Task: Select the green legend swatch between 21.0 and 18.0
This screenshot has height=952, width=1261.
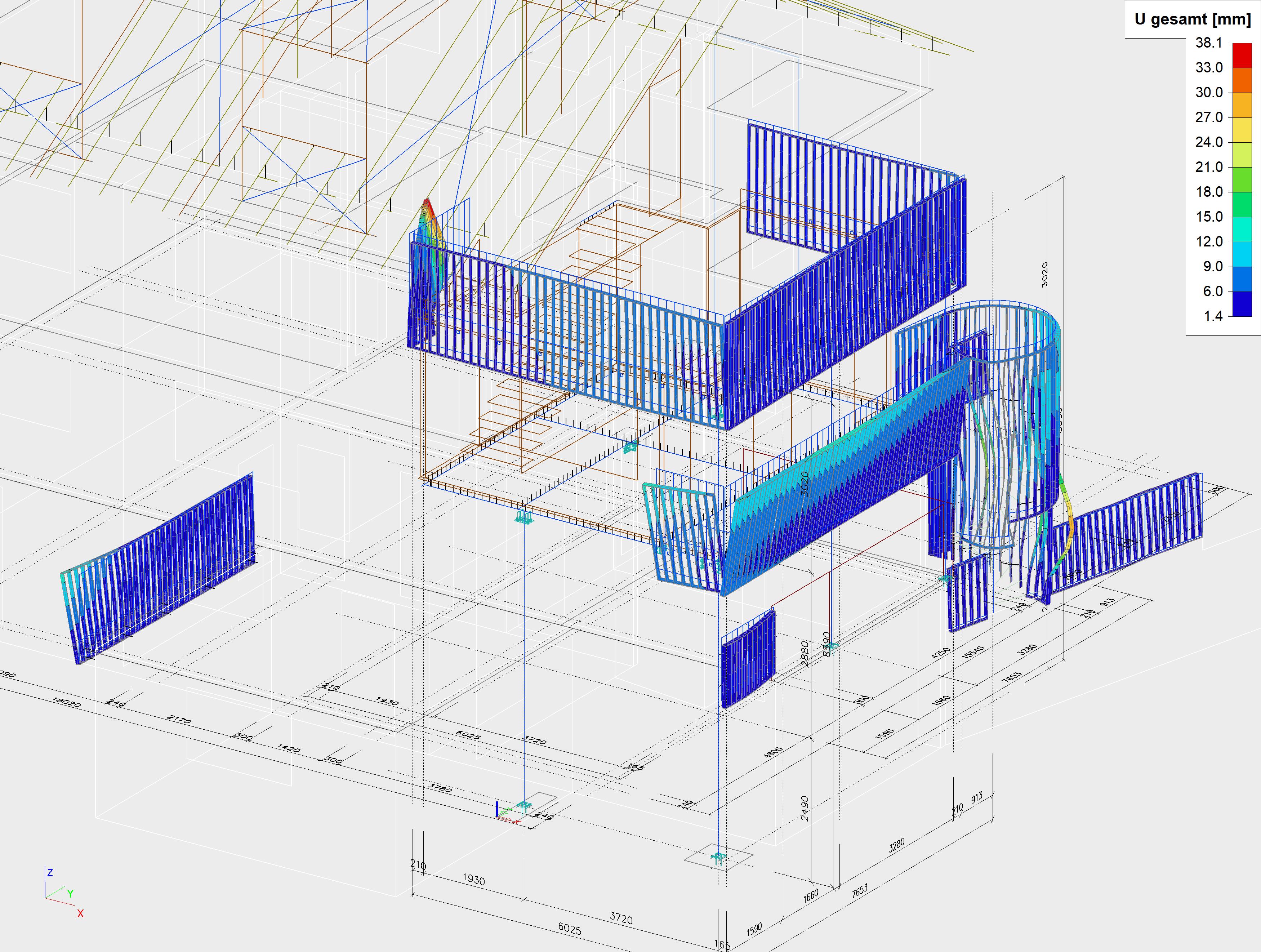Action: click(1242, 179)
